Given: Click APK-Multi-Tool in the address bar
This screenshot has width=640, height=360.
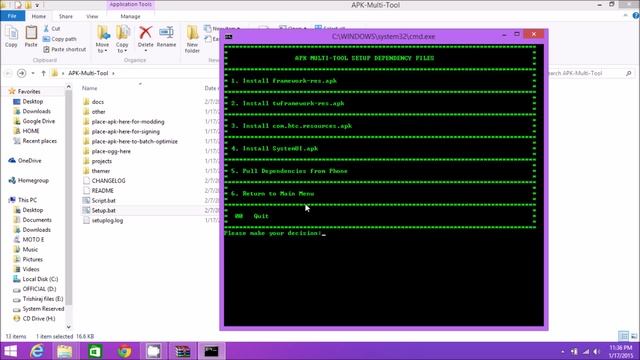Looking at the screenshot, I should pos(88,73).
